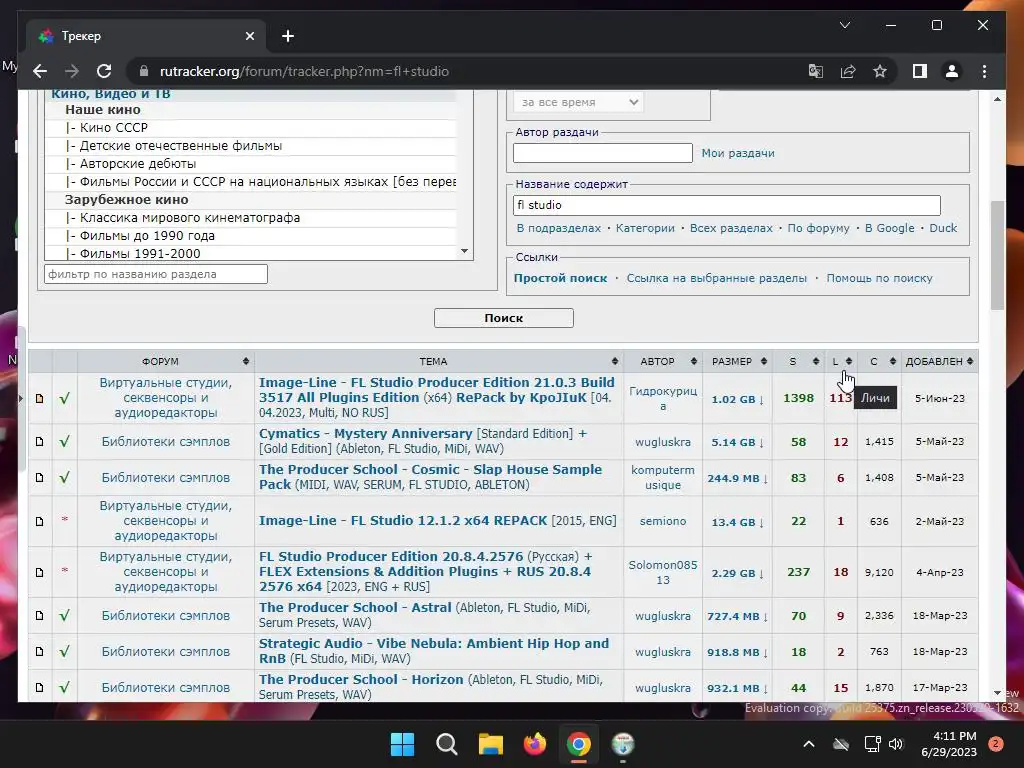This screenshot has width=1024, height=768.
Task: Search with Duck link
Action: coord(943,228)
